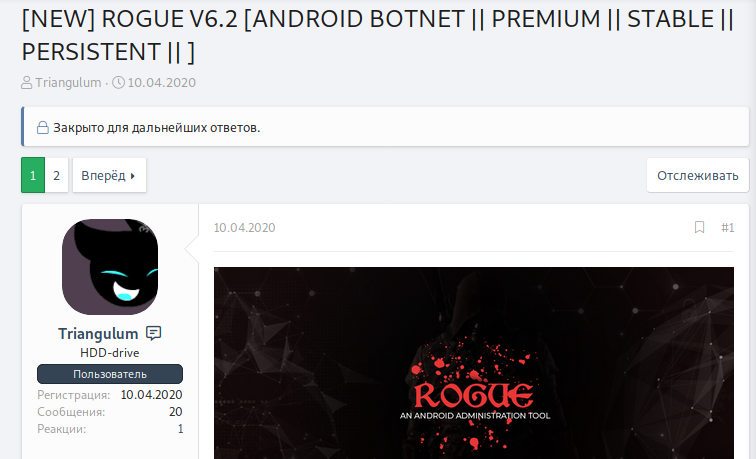Bookmark the first post using the bookmark icon
This screenshot has height=459, width=756.
[x=699, y=227]
